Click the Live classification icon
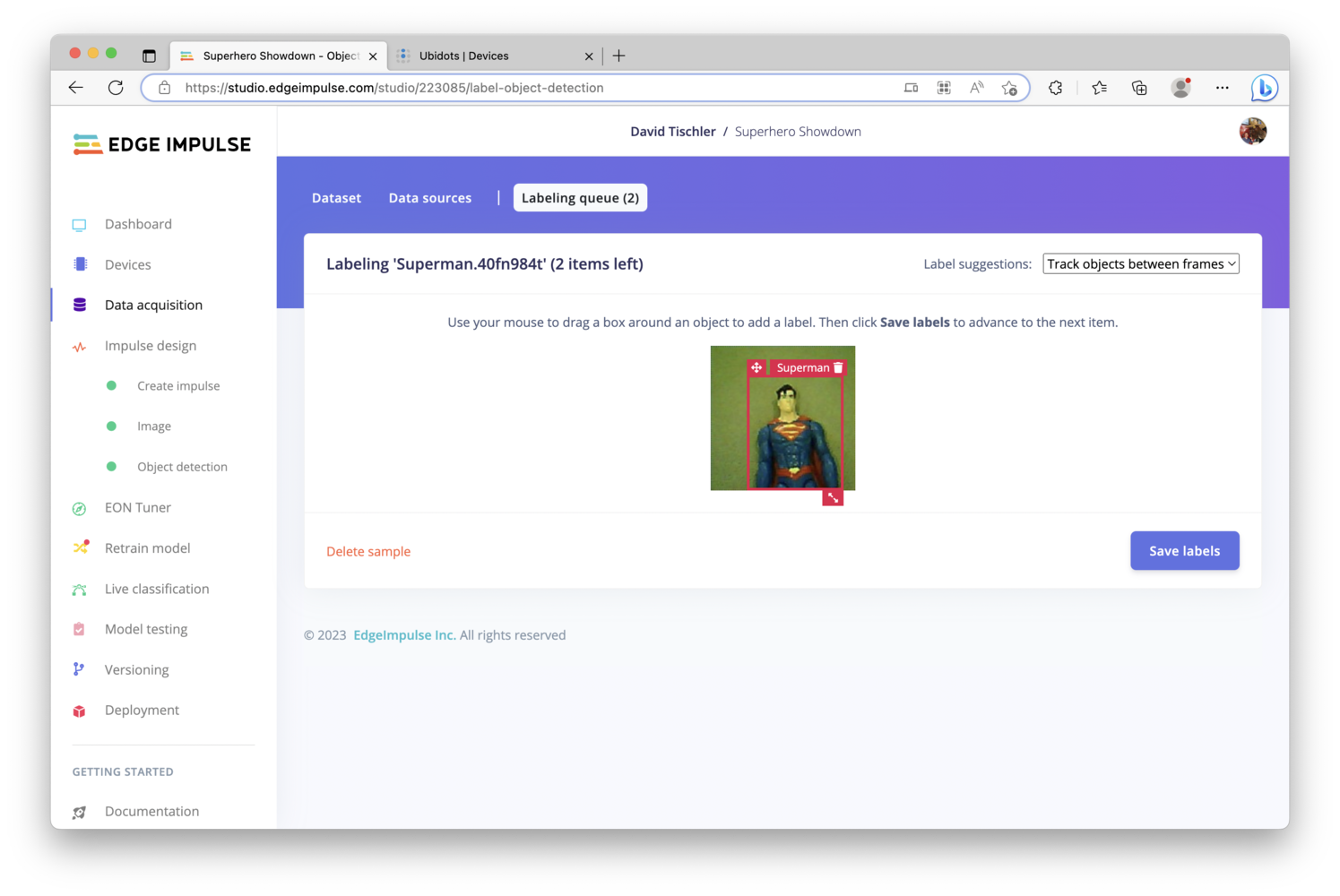The width and height of the screenshot is (1340, 896). 79,589
